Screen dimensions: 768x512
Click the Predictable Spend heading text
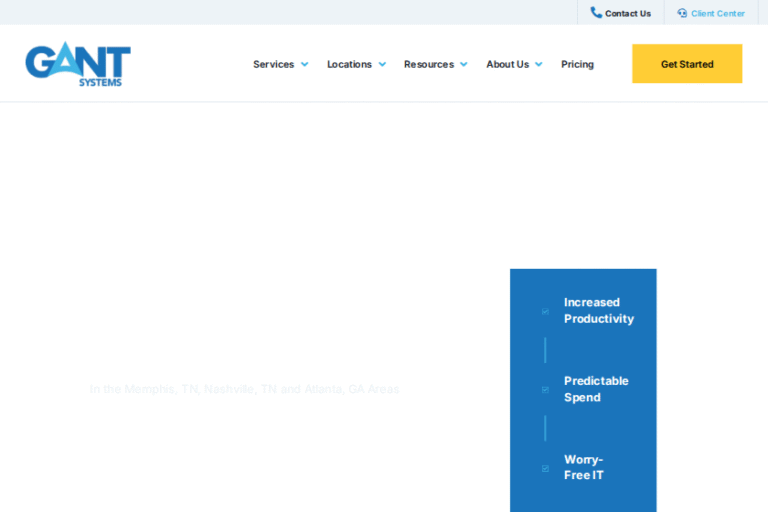coord(596,389)
